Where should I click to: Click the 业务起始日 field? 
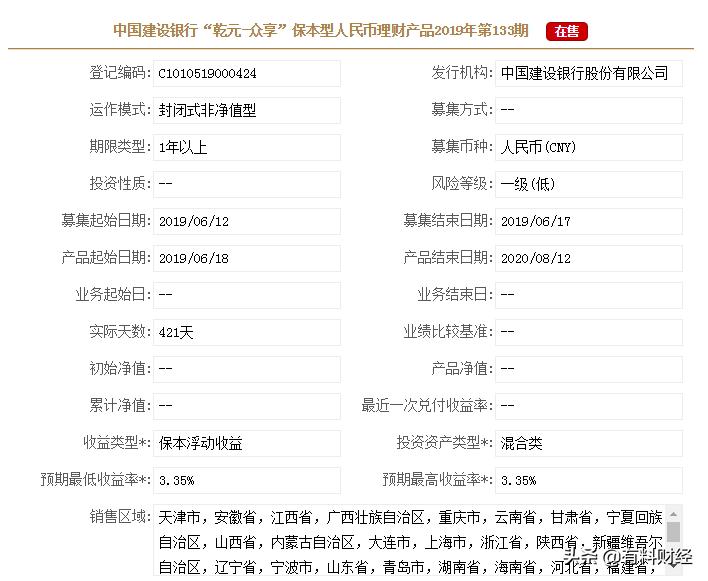point(247,295)
